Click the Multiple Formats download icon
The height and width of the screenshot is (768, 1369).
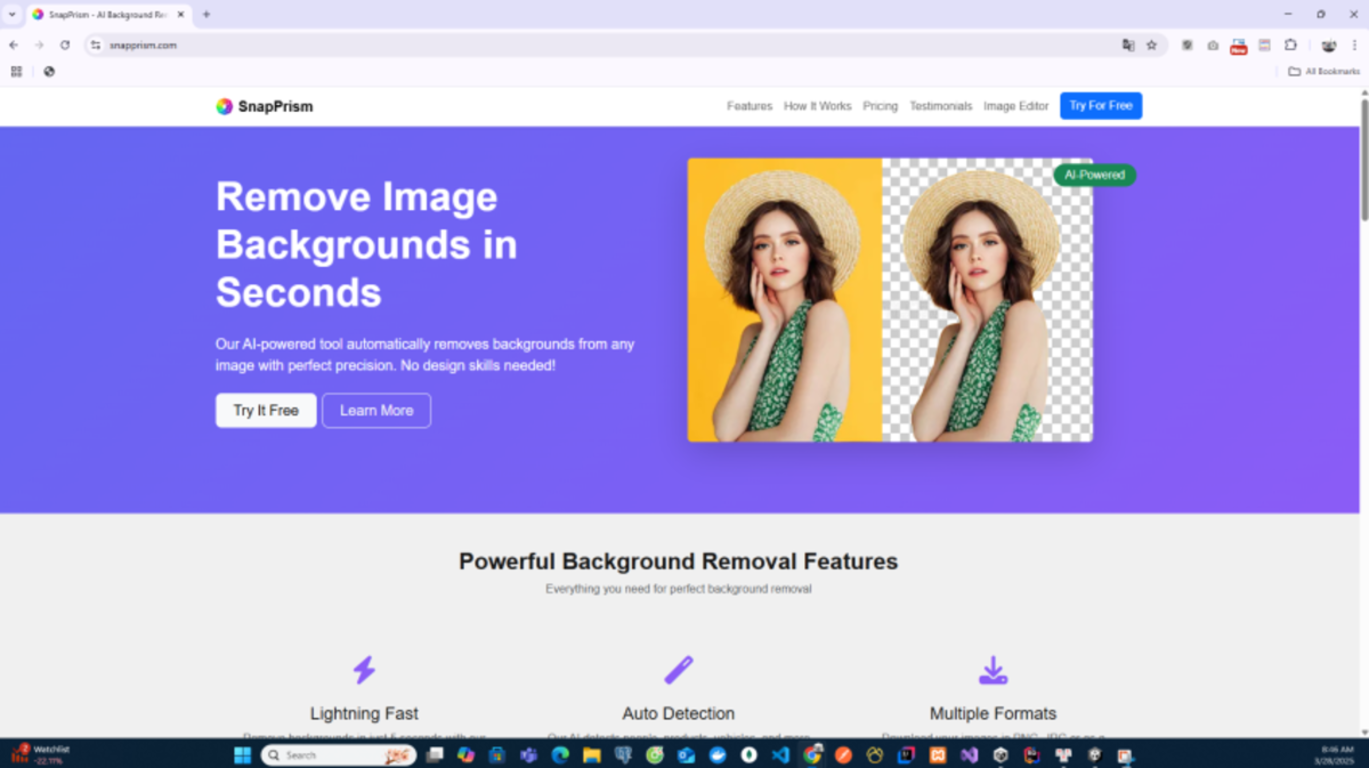pos(993,670)
